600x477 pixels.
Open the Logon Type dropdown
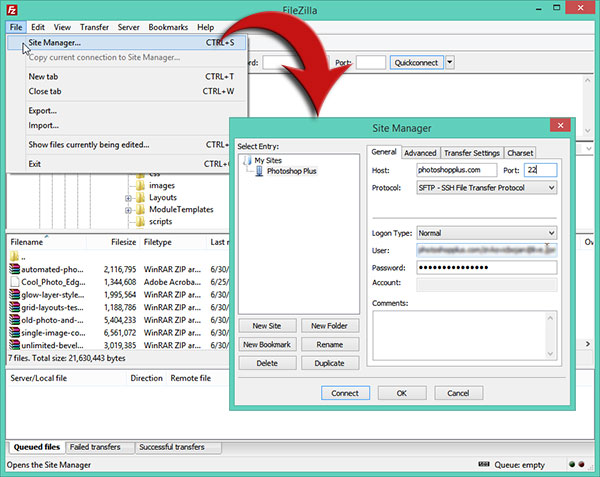[x=551, y=233]
